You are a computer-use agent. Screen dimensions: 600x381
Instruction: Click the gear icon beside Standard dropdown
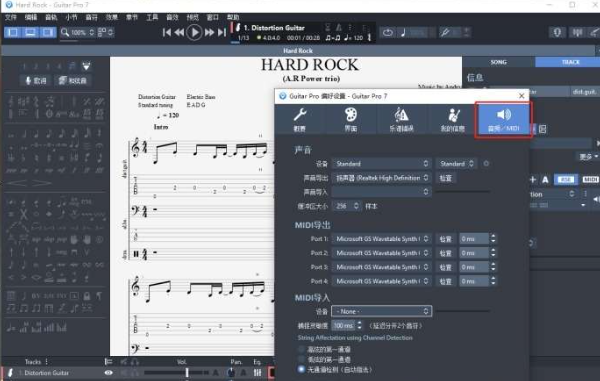tap(486, 164)
